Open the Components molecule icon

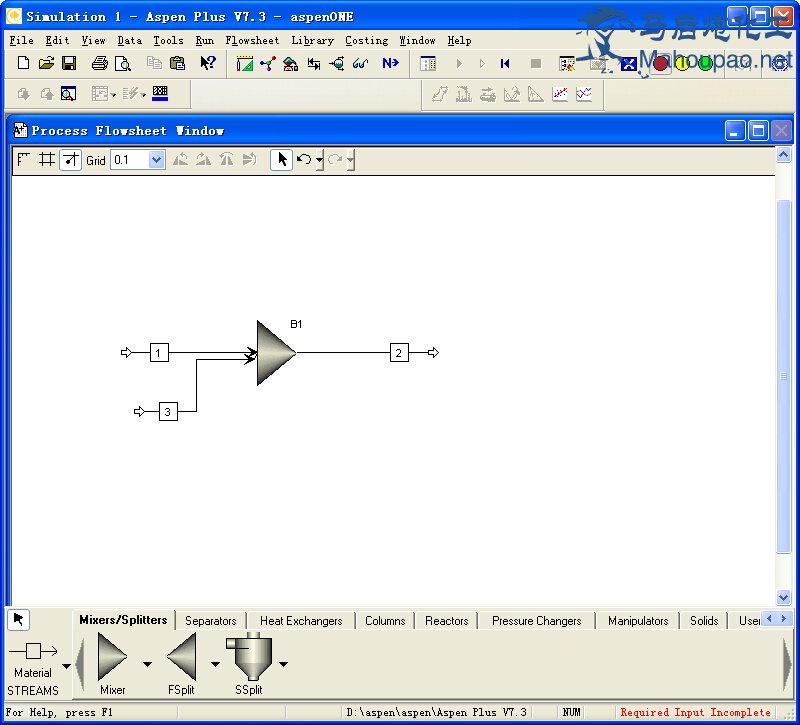point(268,64)
